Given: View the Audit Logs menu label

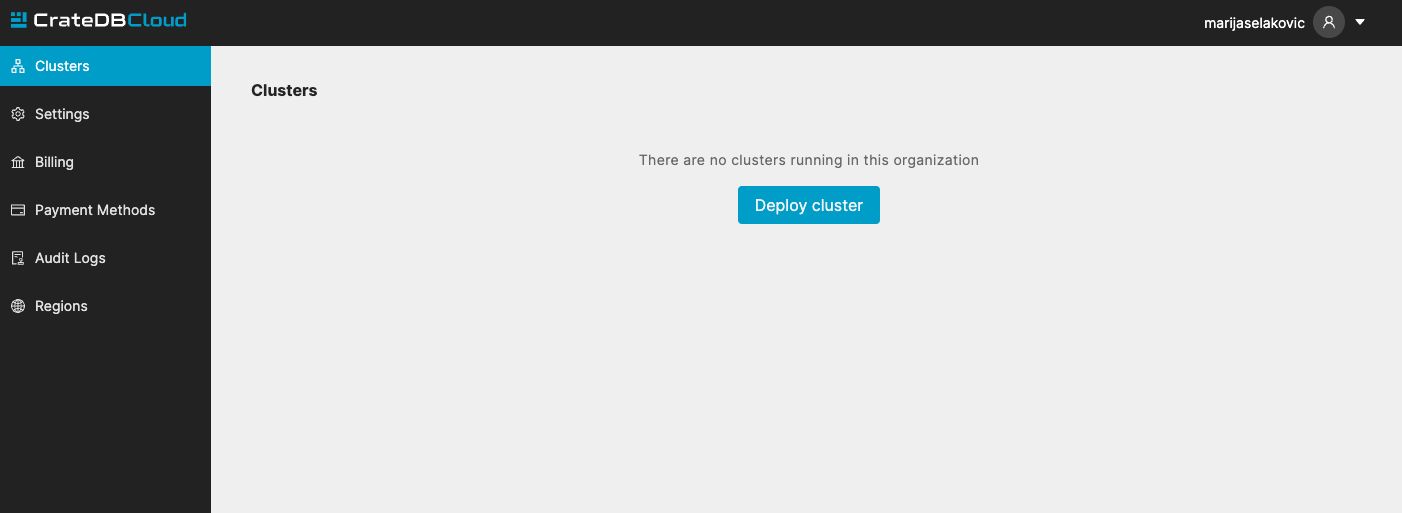Looking at the screenshot, I should (70, 258).
